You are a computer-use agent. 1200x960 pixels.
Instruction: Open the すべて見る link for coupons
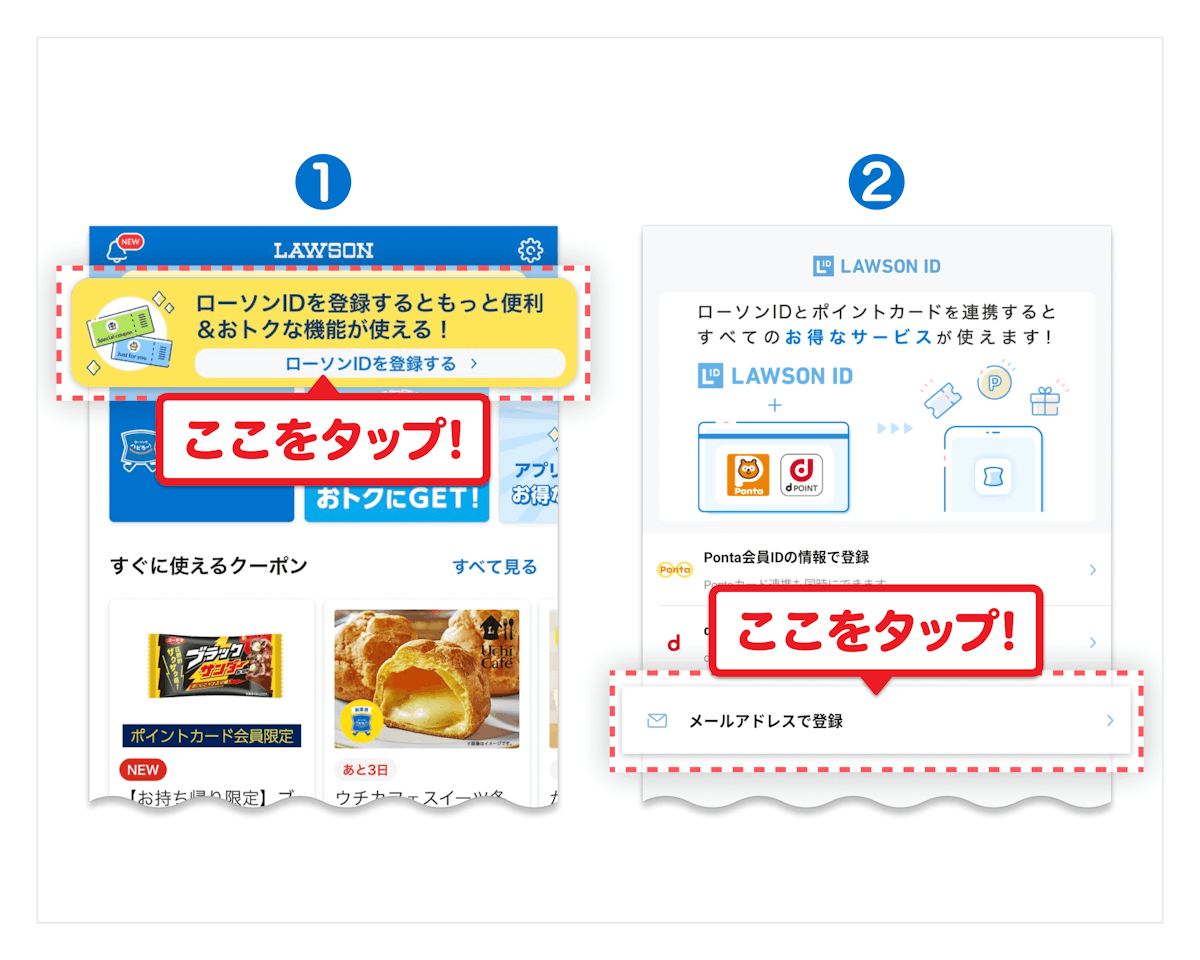pyautogui.click(x=495, y=567)
